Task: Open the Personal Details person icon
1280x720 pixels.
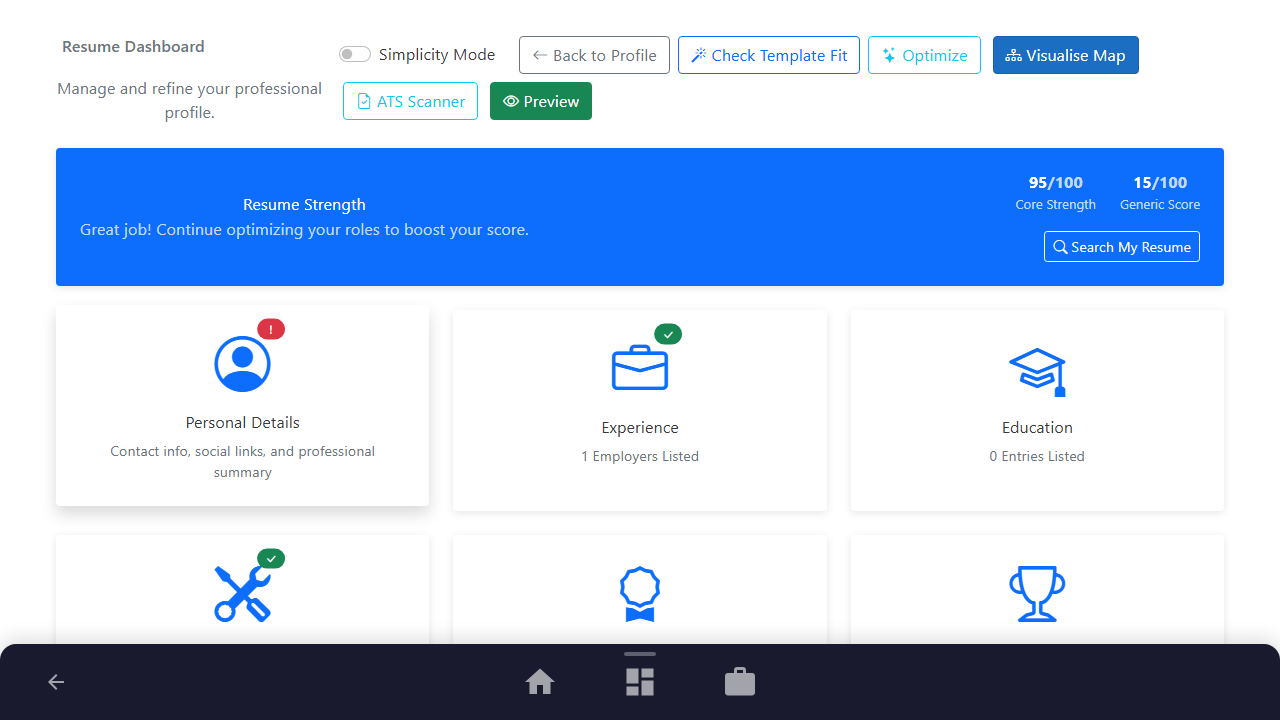Action: [242, 363]
